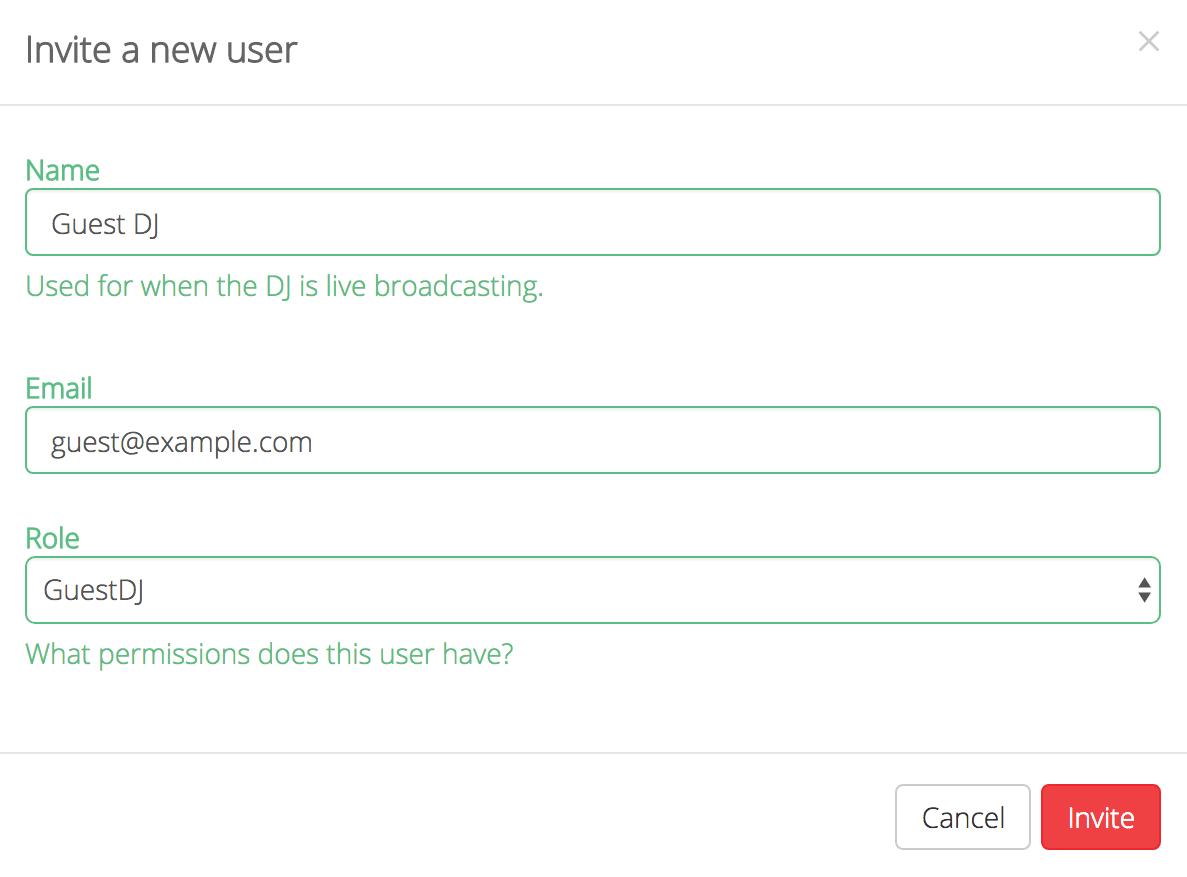The width and height of the screenshot is (1187, 877).
Task: Click the down arrow of Role selector
Action: point(1144,598)
